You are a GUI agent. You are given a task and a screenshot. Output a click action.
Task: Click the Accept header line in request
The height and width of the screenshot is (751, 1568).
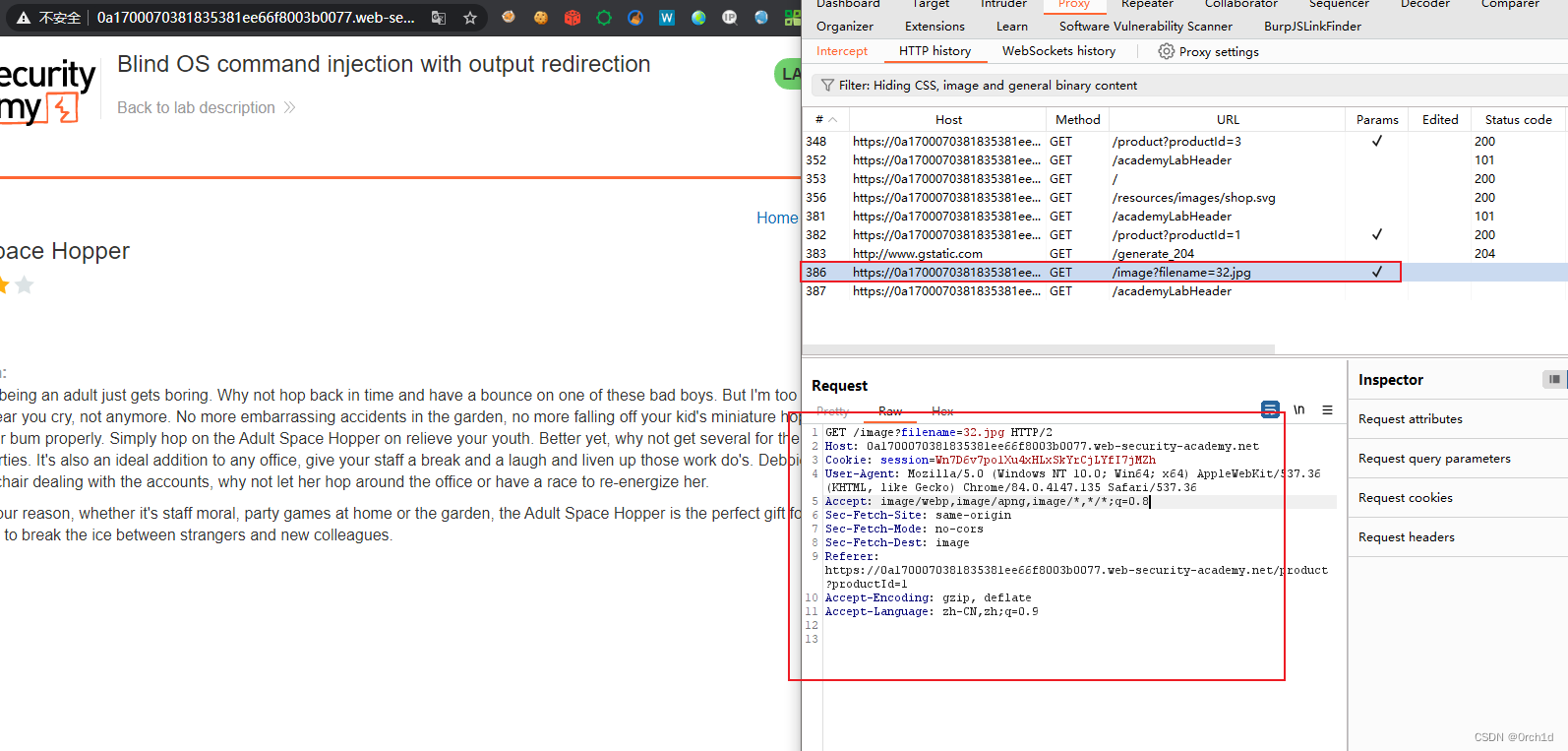[987, 502]
